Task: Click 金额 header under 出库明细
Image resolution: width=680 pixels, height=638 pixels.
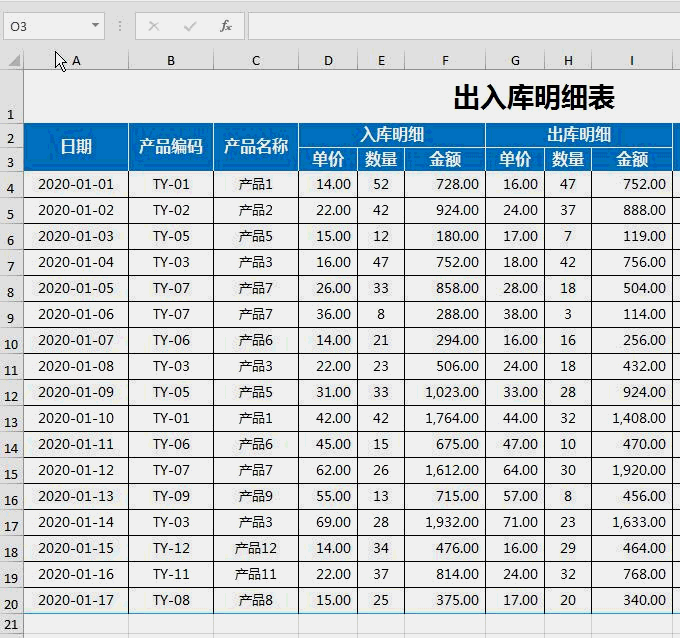Action: click(632, 159)
